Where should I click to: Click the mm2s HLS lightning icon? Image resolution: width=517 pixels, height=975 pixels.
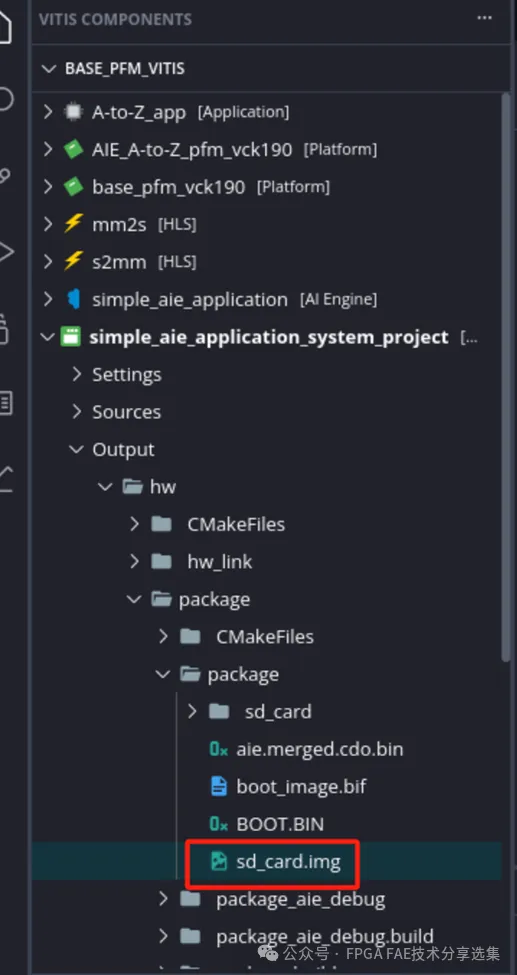coord(73,224)
